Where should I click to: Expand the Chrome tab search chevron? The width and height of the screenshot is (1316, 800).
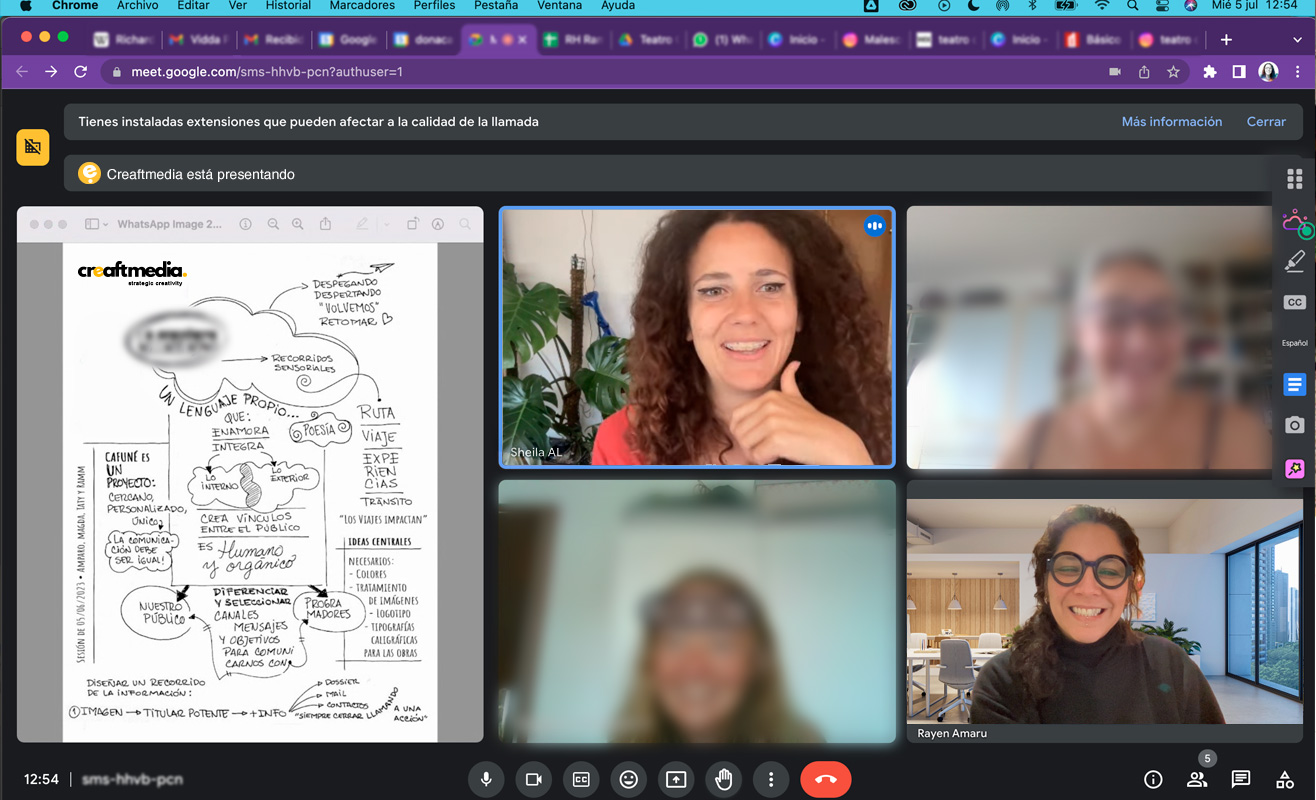click(1297, 39)
